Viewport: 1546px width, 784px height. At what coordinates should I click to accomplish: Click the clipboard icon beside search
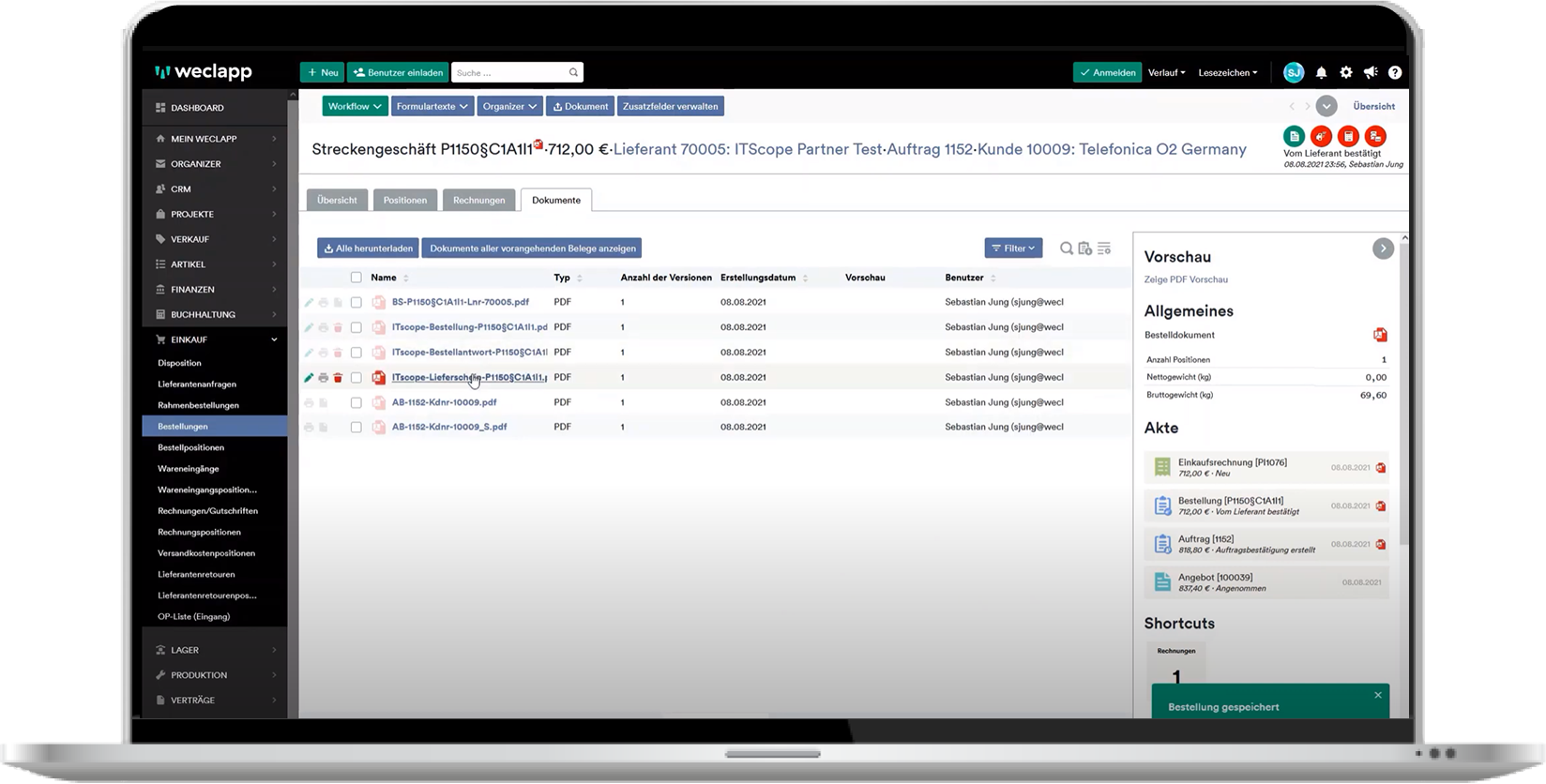[x=1085, y=249]
